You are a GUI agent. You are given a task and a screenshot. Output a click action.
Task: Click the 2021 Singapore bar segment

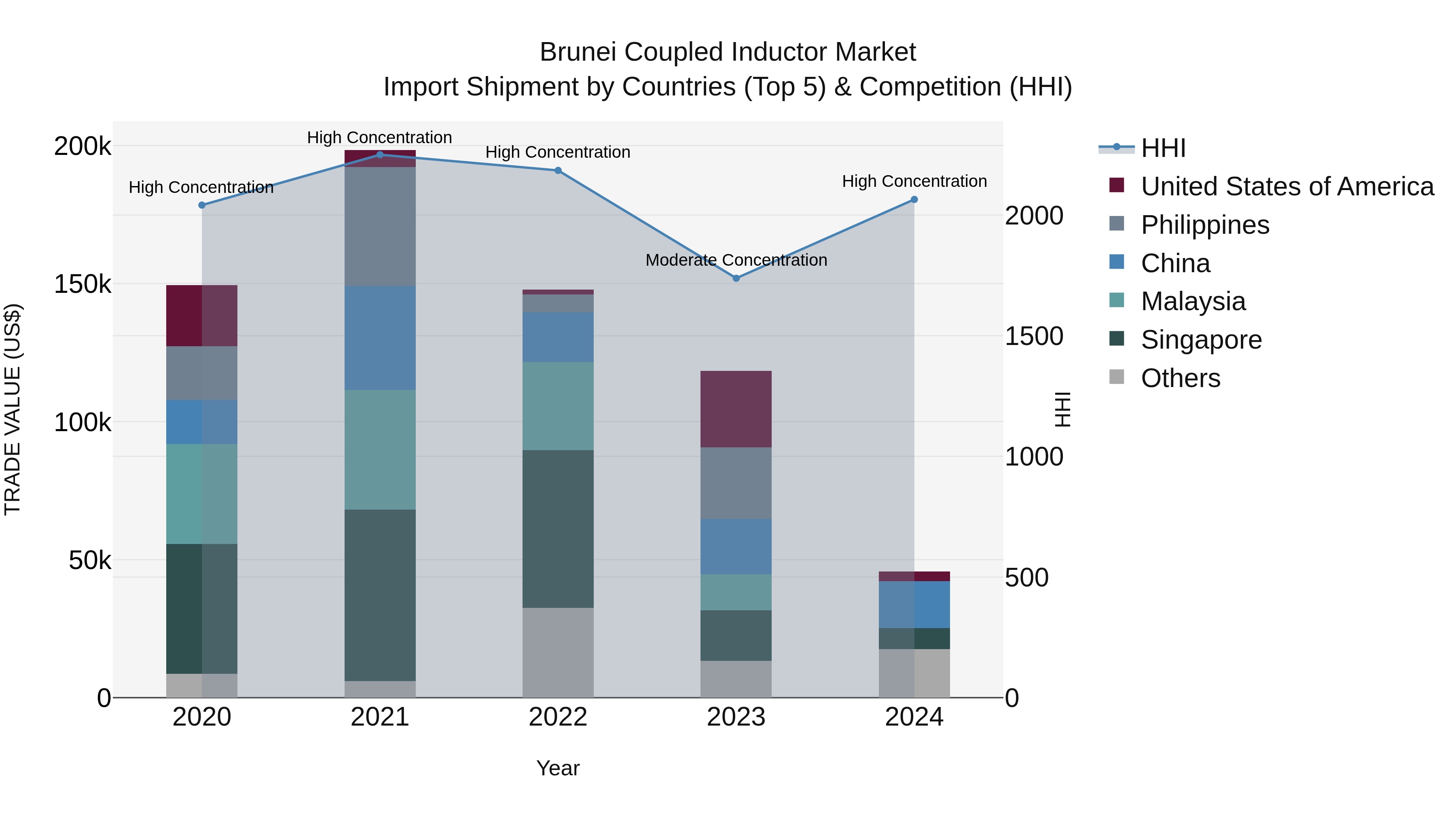[x=380, y=595]
